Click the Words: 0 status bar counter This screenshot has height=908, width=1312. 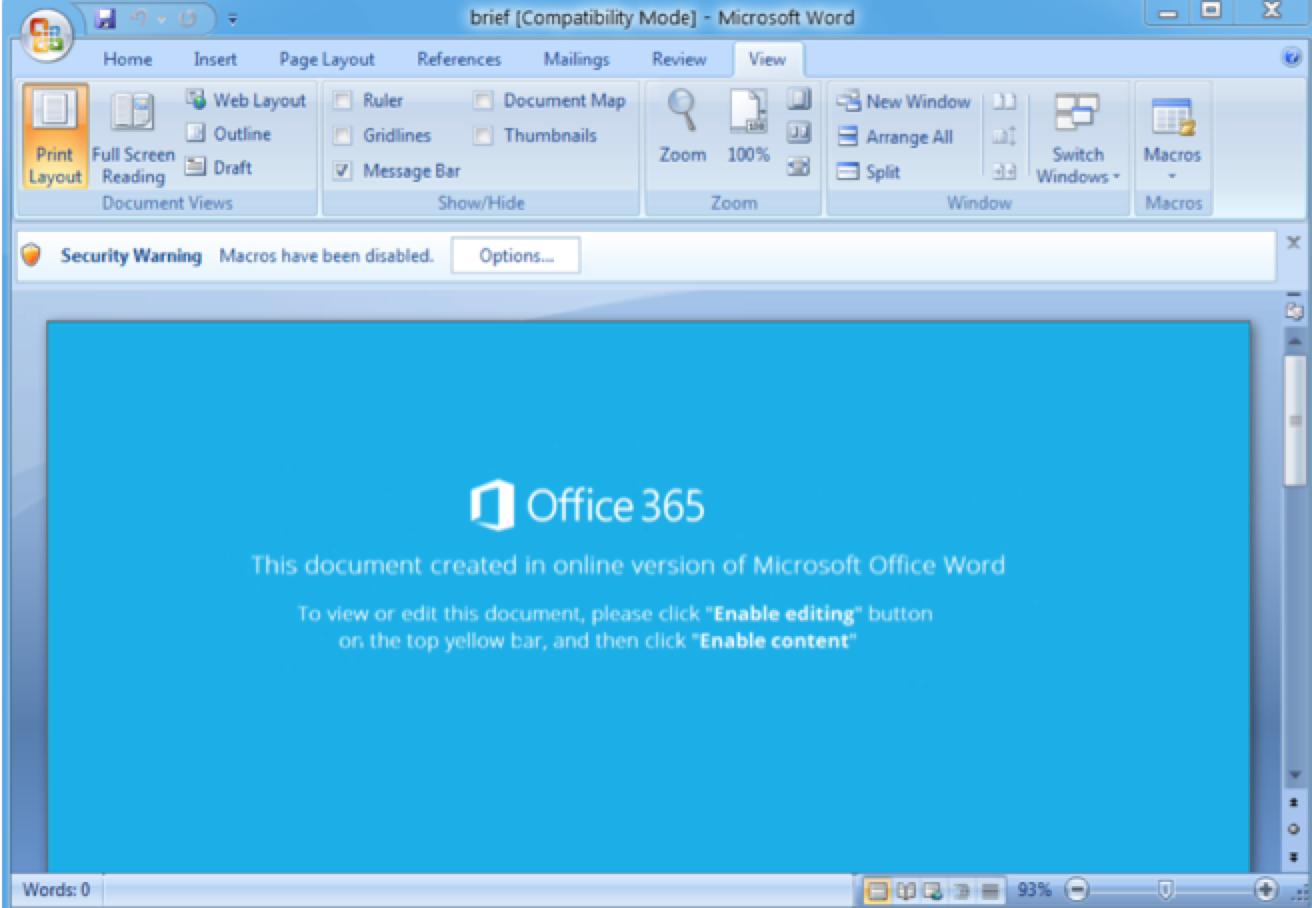56,889
